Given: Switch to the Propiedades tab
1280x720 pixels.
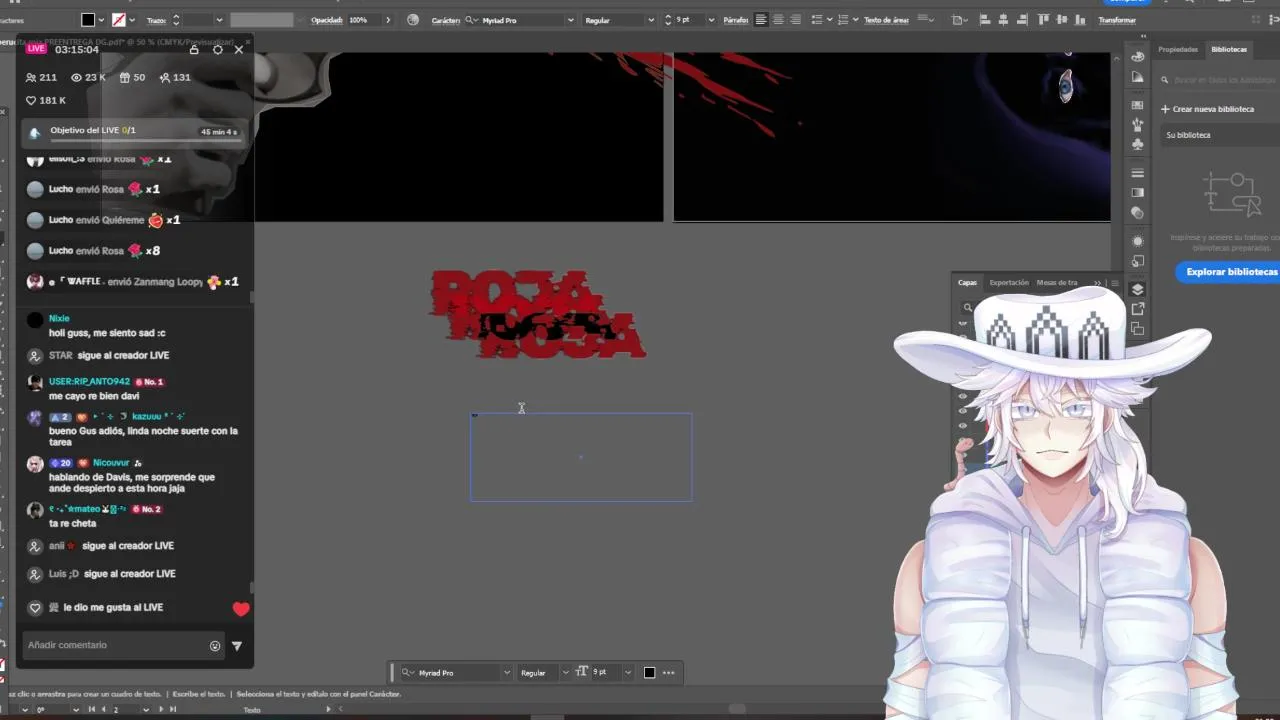Looking at the screenshot, I should coord(1177,49).
